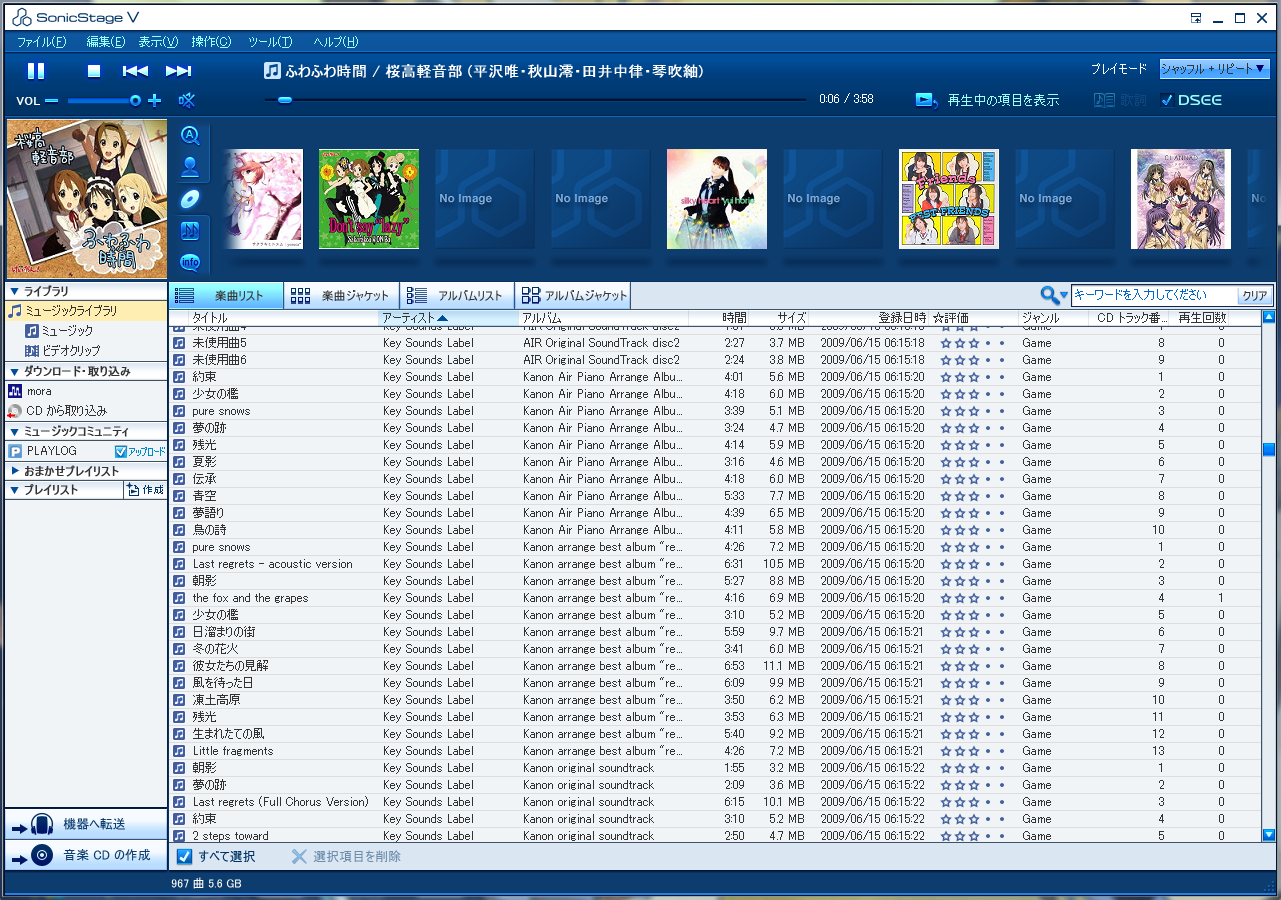
Task: Sort by the アーティスト column header
Action: (x=448, y=318)
